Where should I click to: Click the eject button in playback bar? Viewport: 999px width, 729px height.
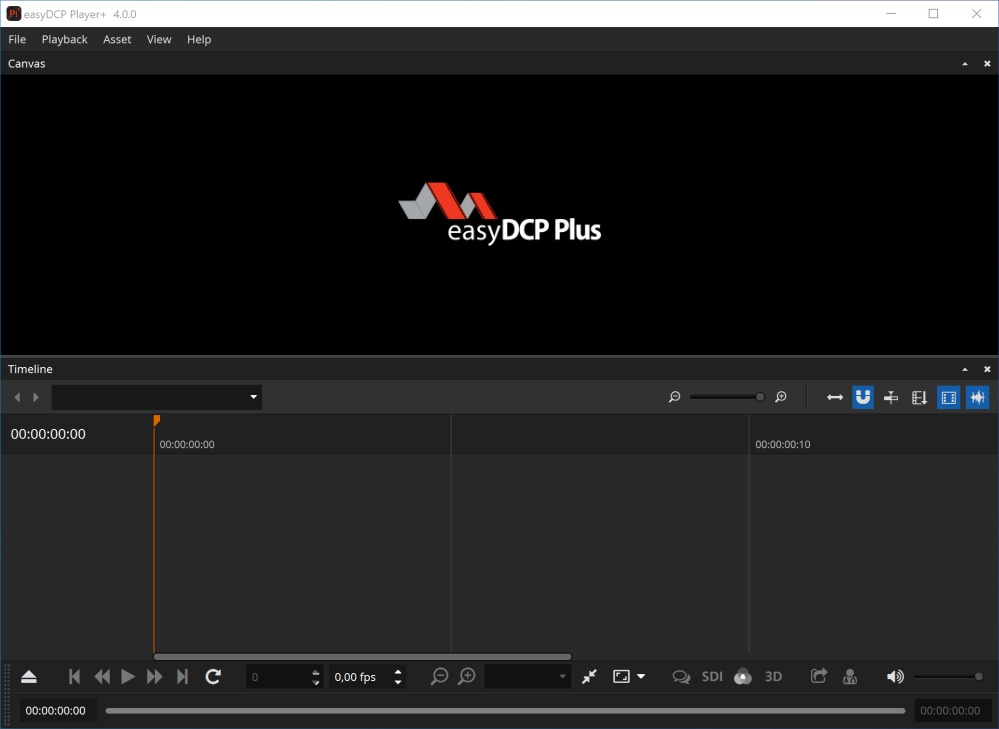(29, 677)
